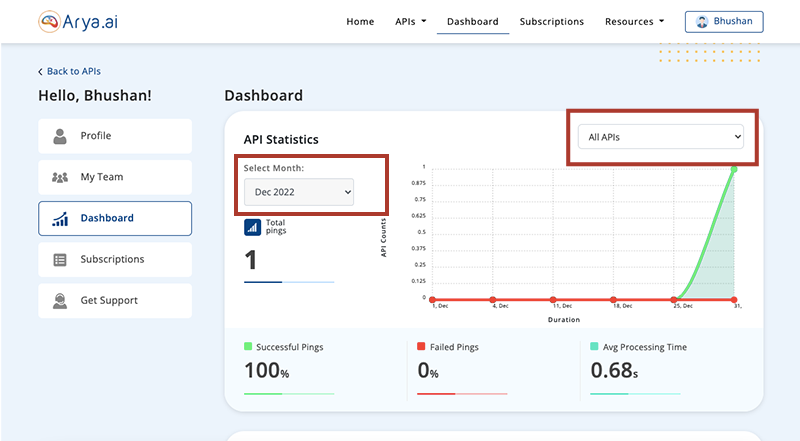
Task: Click the red data point at 4, Dec
Action: [493, 300]
